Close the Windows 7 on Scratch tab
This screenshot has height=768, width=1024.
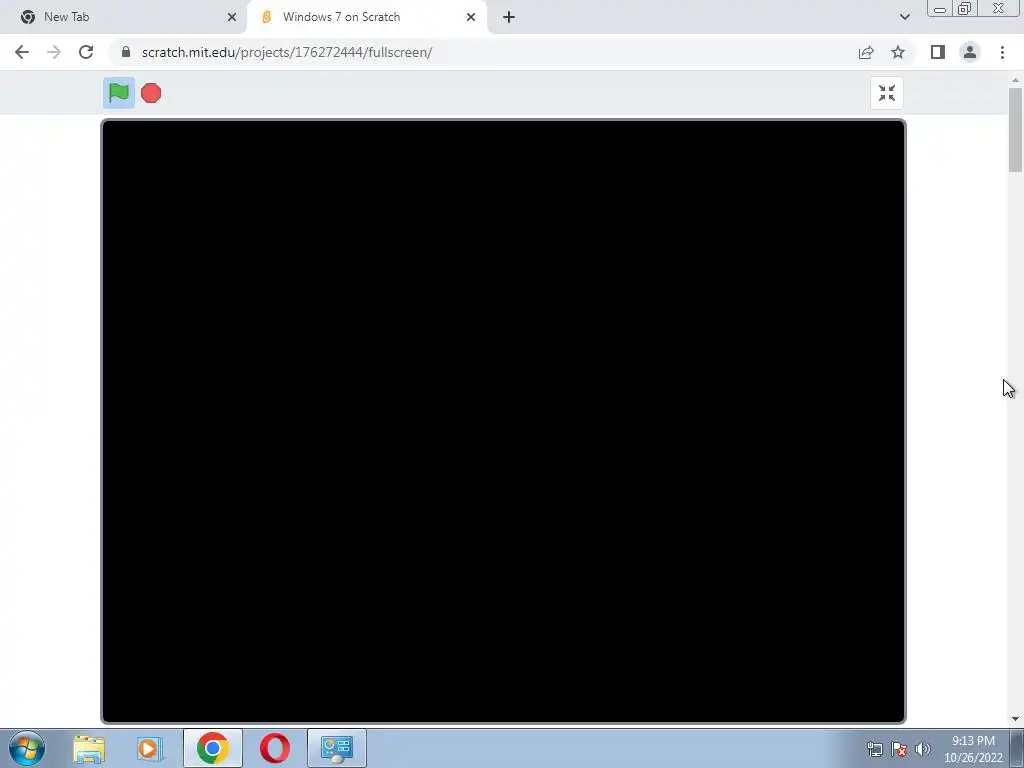point(471,17)
